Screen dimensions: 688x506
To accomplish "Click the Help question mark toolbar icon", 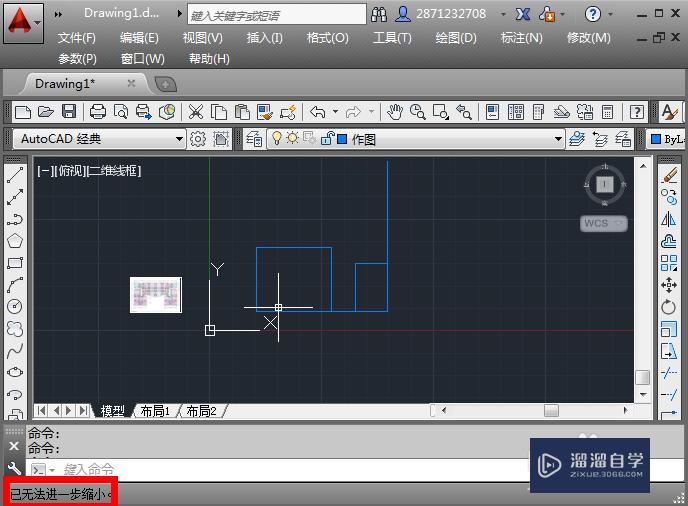I will click(637, 112).
